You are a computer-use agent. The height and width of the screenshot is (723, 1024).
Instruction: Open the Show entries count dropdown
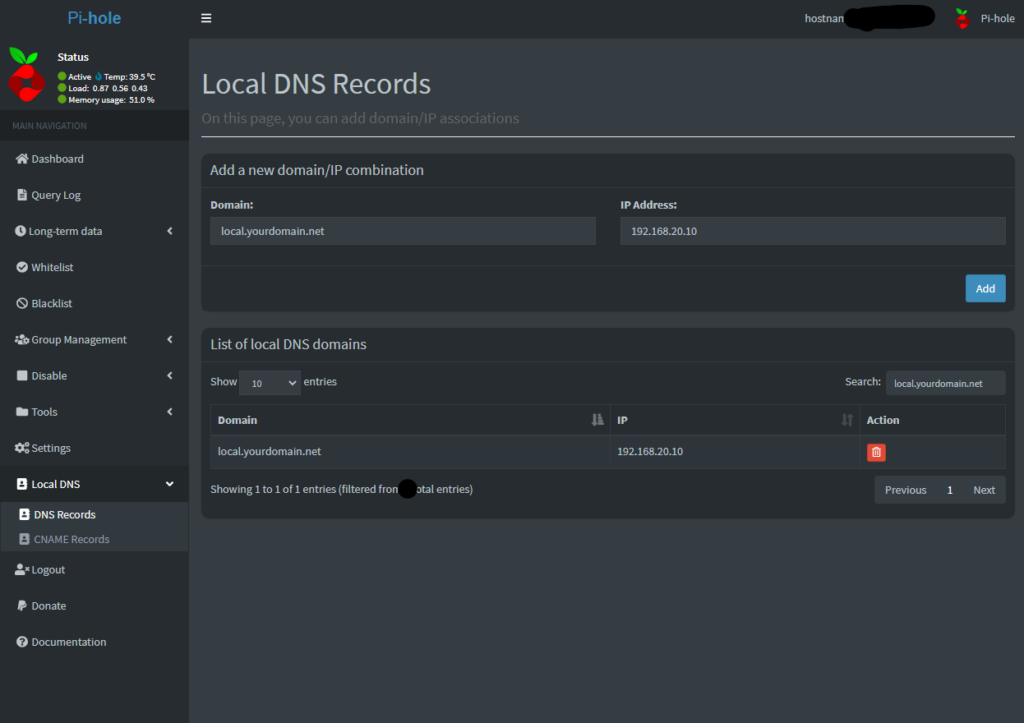pos(269,383)
